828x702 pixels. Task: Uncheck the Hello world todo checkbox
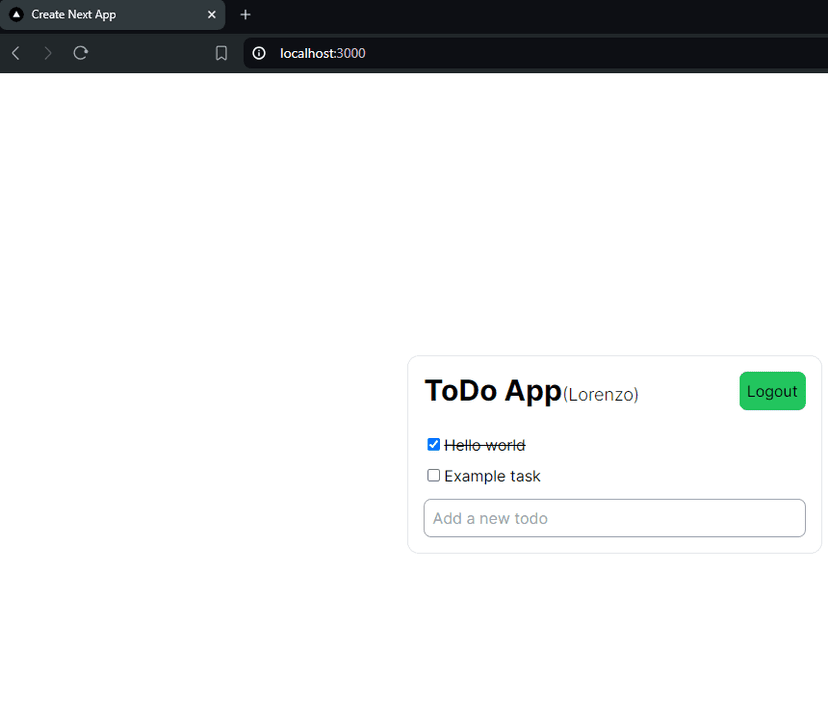tap(434, 445)
